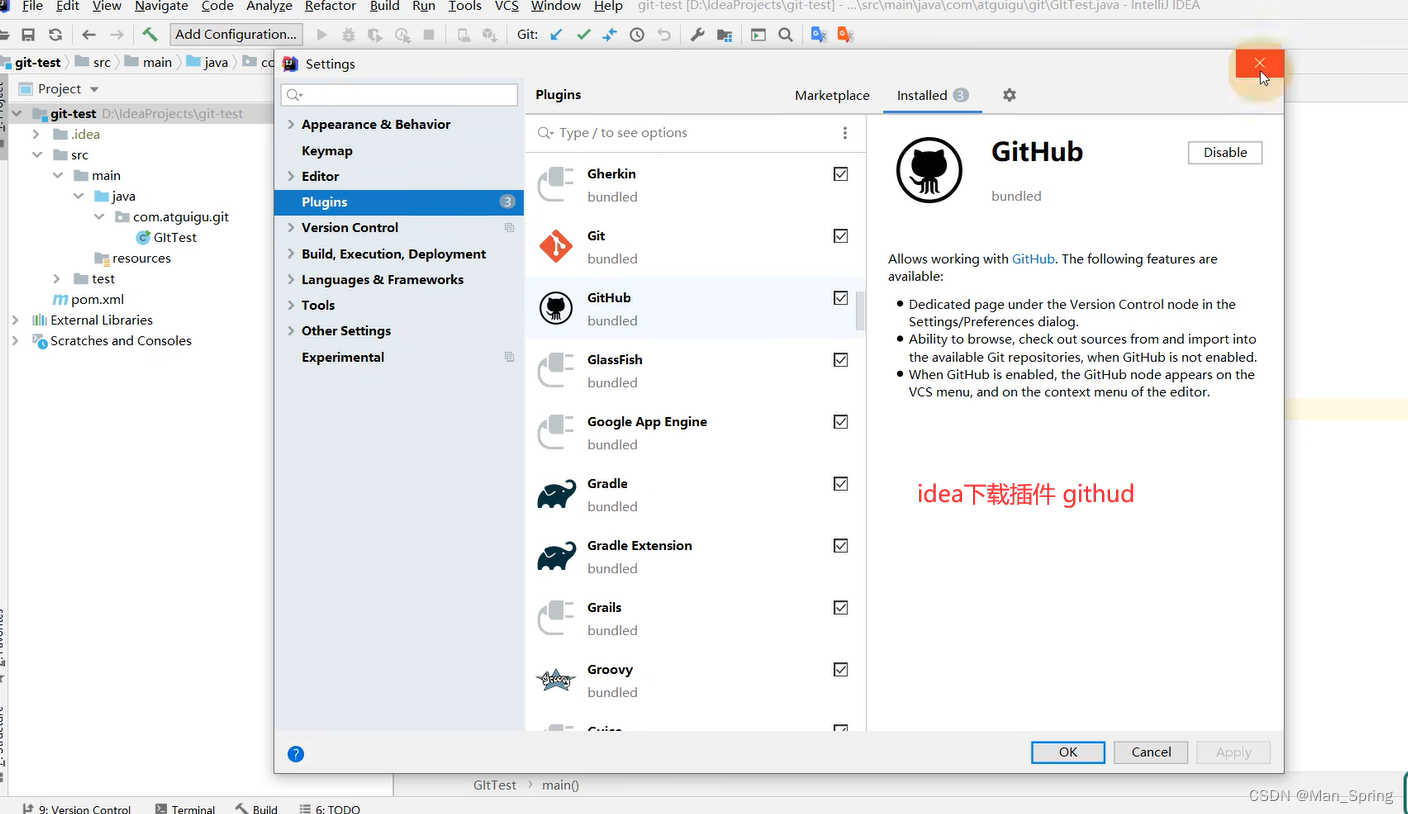Click the blue Translate plugin icon
This screenshot has width=1408, height=814.
click(x=819, y=35)
